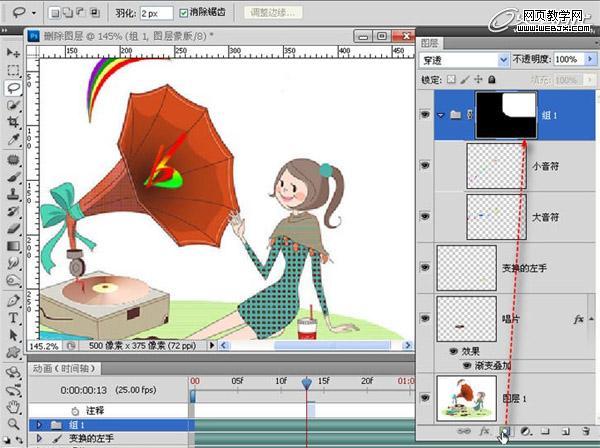Click the add layer mask icon

coord(505,431)
